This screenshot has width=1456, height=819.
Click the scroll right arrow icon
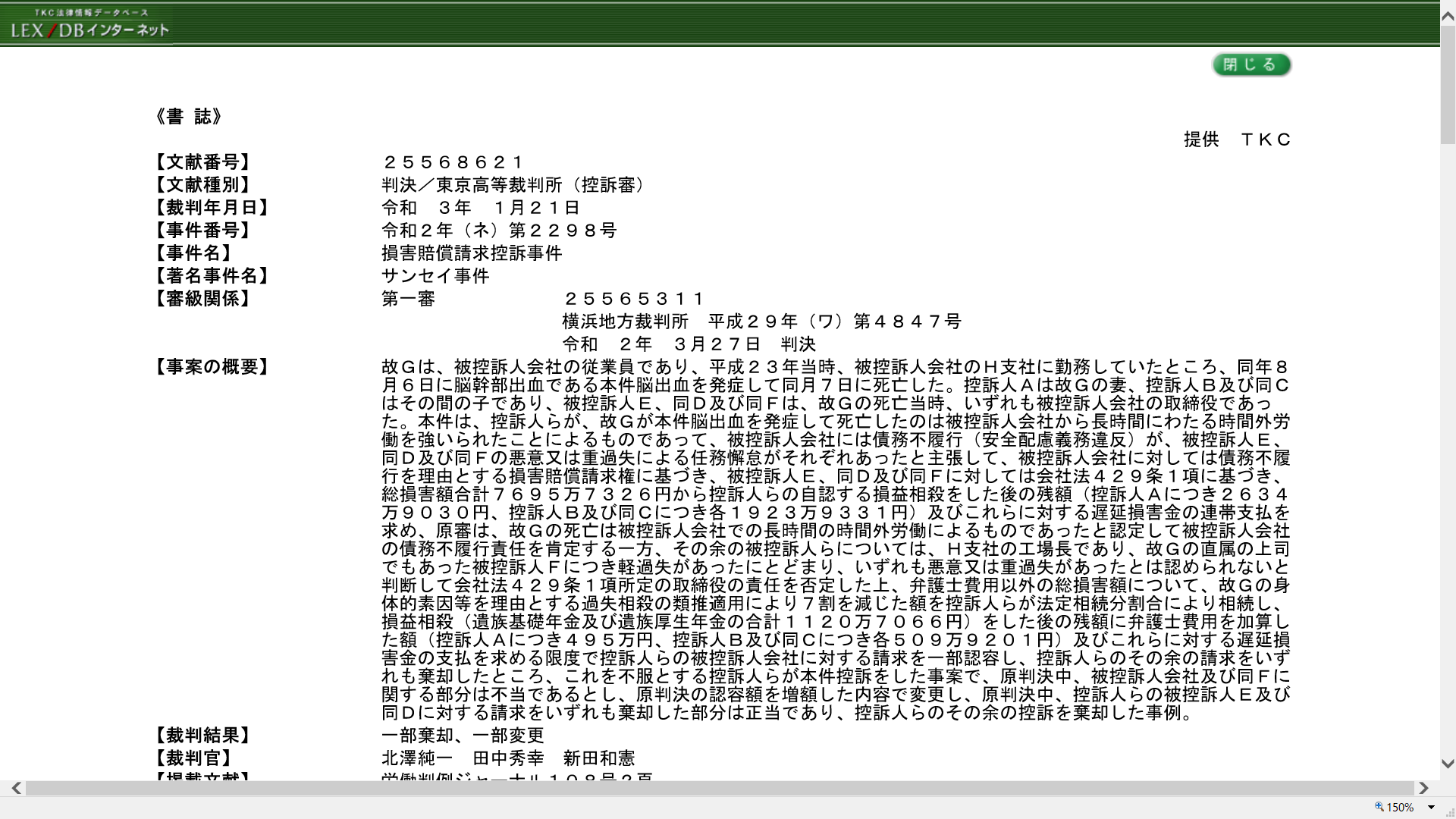[x=1424, y=788]
